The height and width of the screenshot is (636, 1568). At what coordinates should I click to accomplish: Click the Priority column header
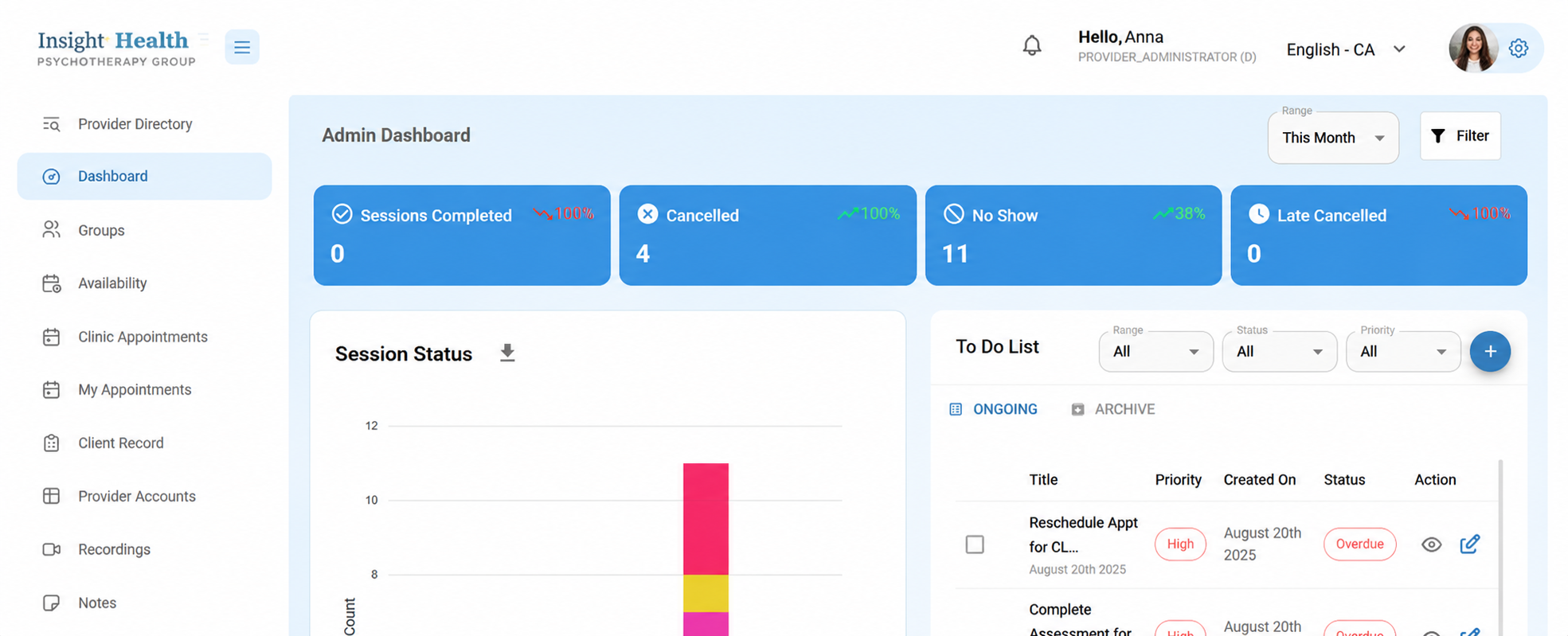(x=1178, y=480)
